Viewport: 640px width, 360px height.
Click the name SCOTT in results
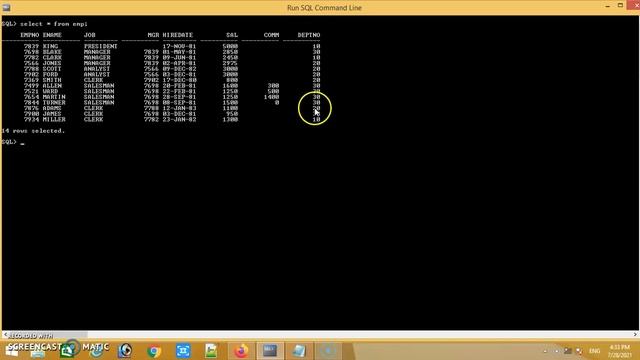click(x=52, y=69)
